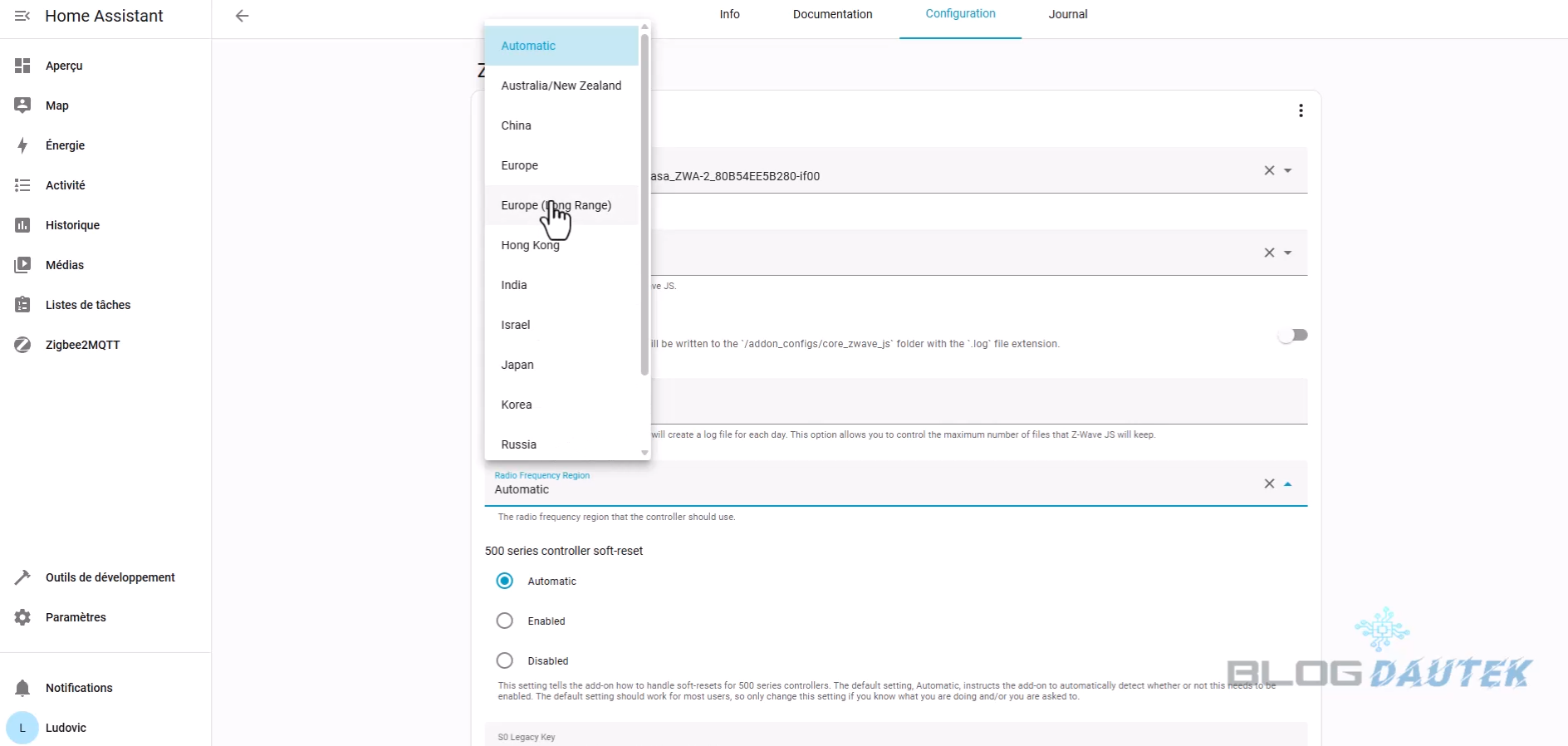The height and width of the screenshot is (746, 1568).
Task: Open the three-dot overflow menu
Action: (x=1301, y=111)
